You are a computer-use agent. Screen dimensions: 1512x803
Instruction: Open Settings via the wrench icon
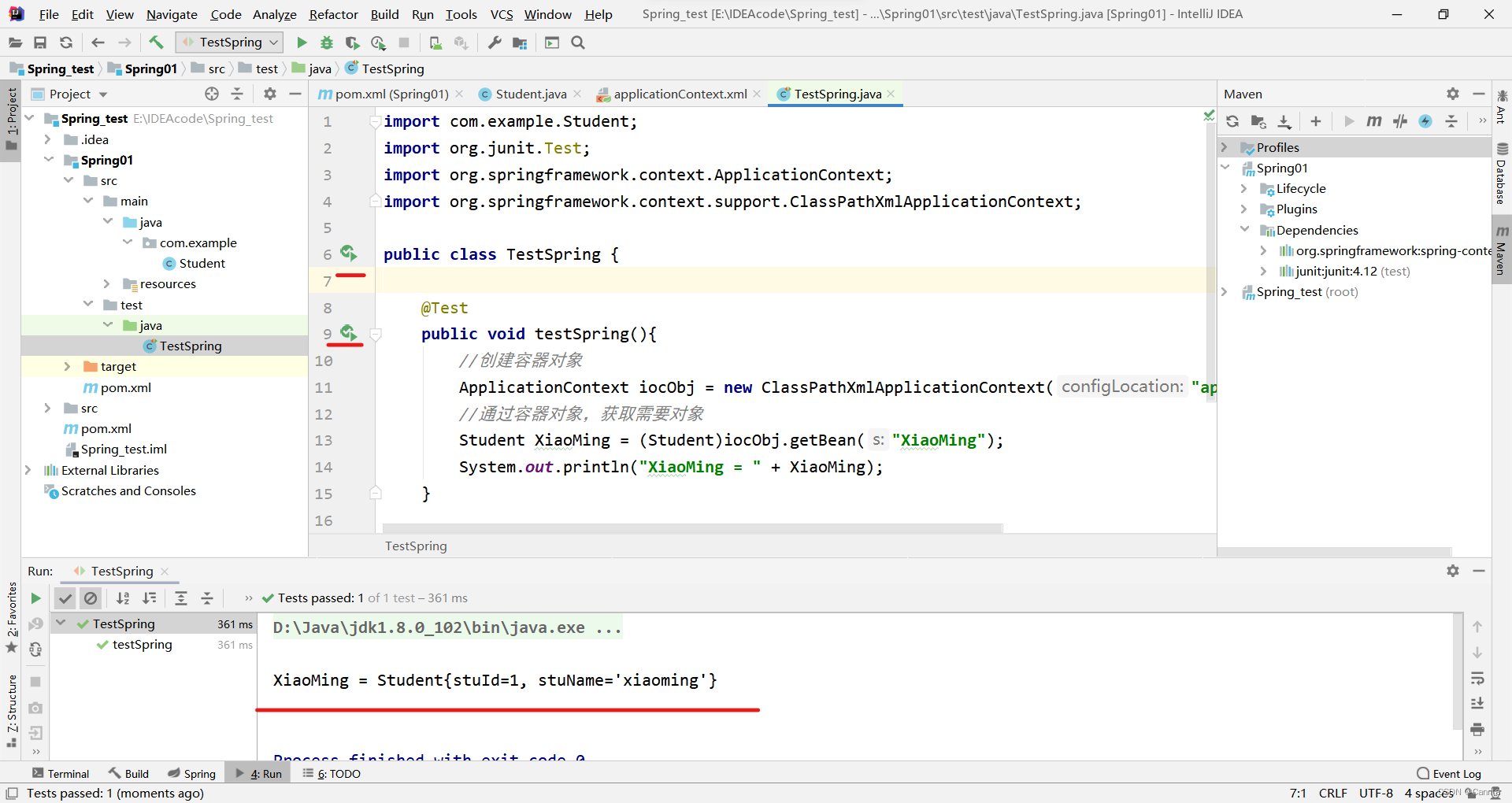(494, 43)
